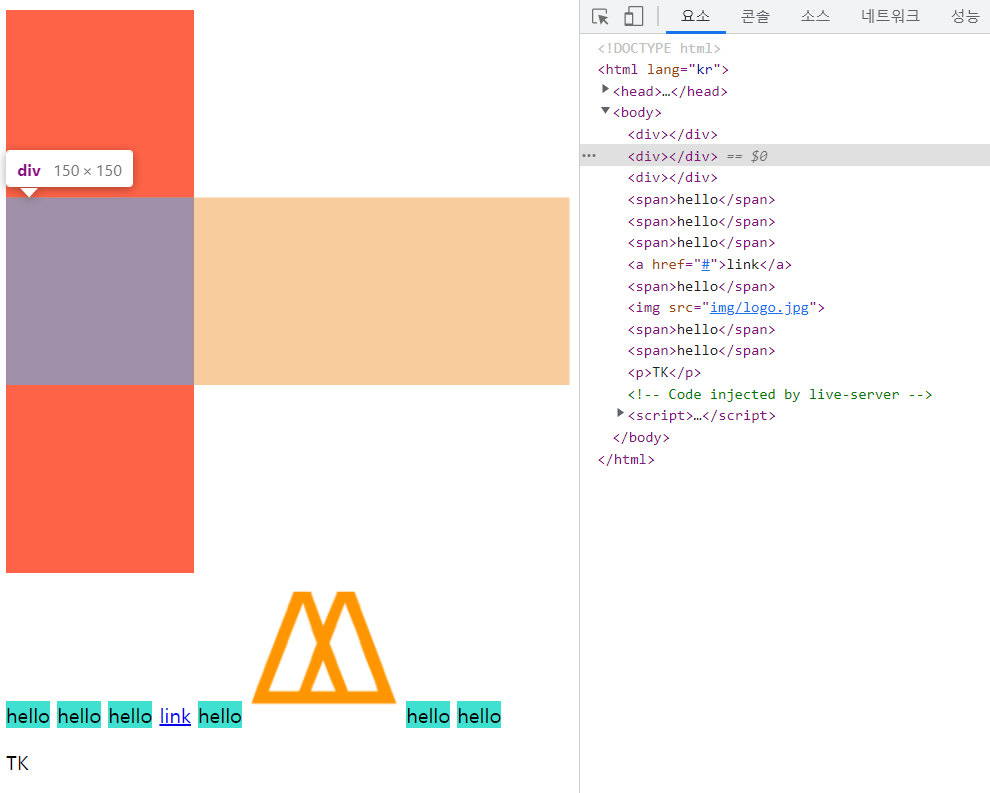The image size is (990, 793).
Task: Collapse the body element node
Action: [605, 111]
